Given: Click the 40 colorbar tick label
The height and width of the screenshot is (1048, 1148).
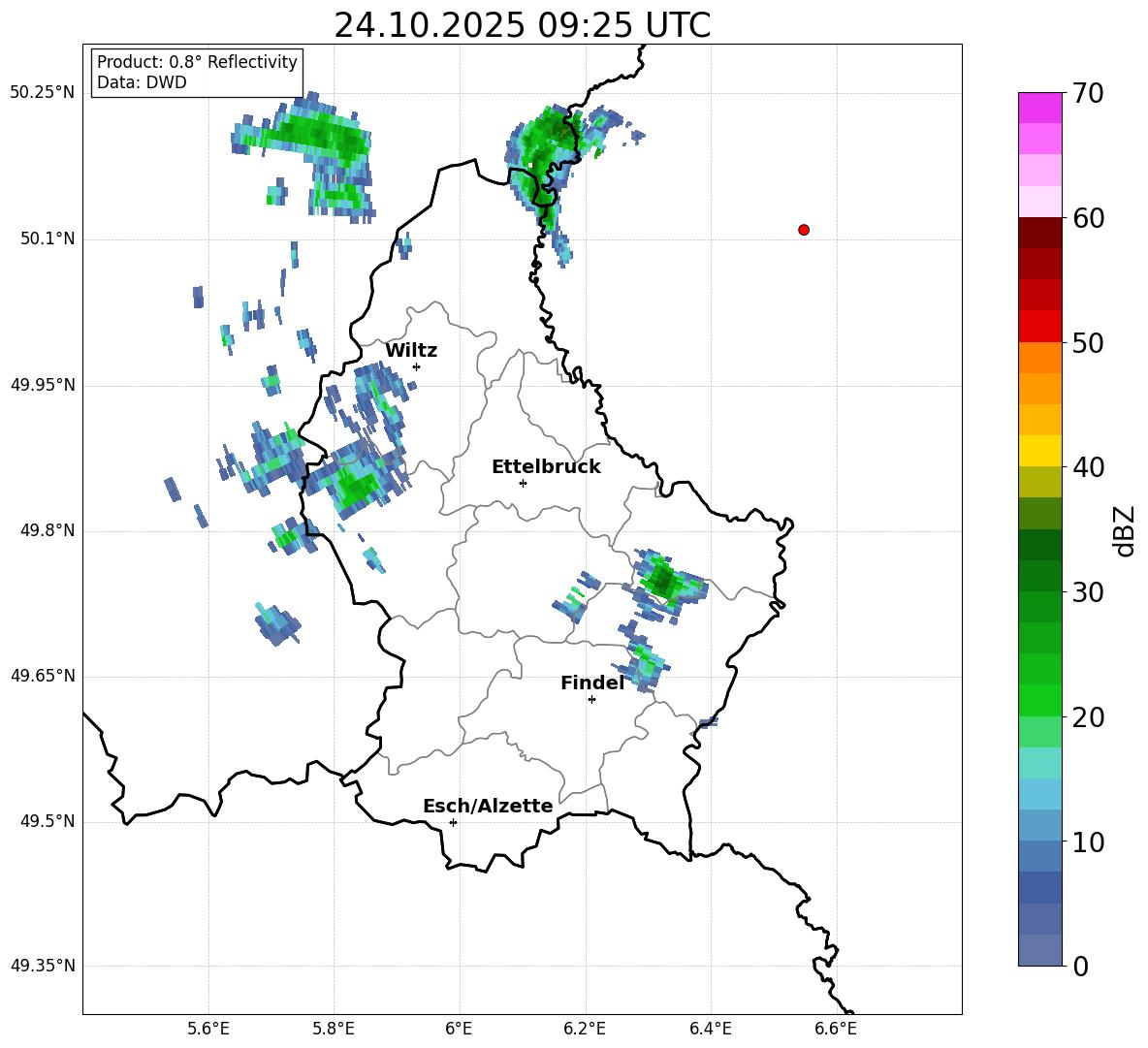Looking at the screenshot, I should click(1087, 467).
